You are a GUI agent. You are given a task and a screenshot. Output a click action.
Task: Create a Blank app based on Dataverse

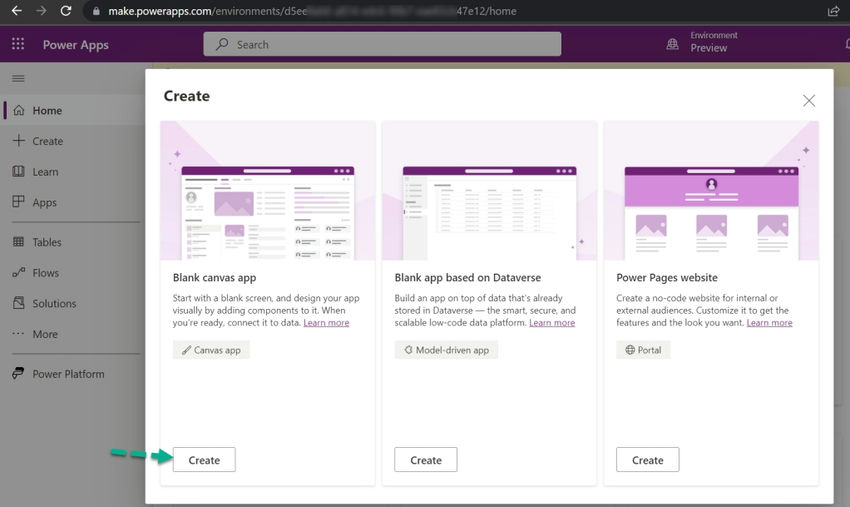426,460
